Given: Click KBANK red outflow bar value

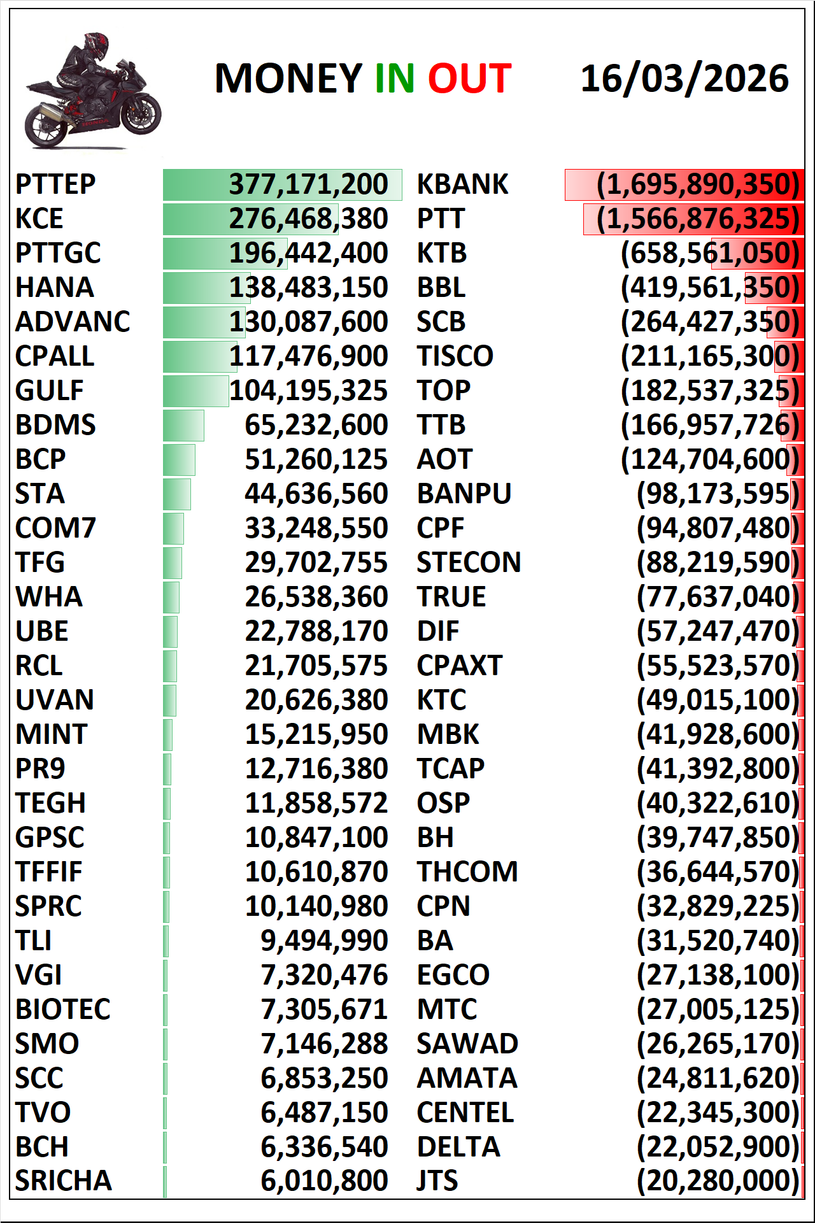Looking at the screenshot, I should [684, 185].
